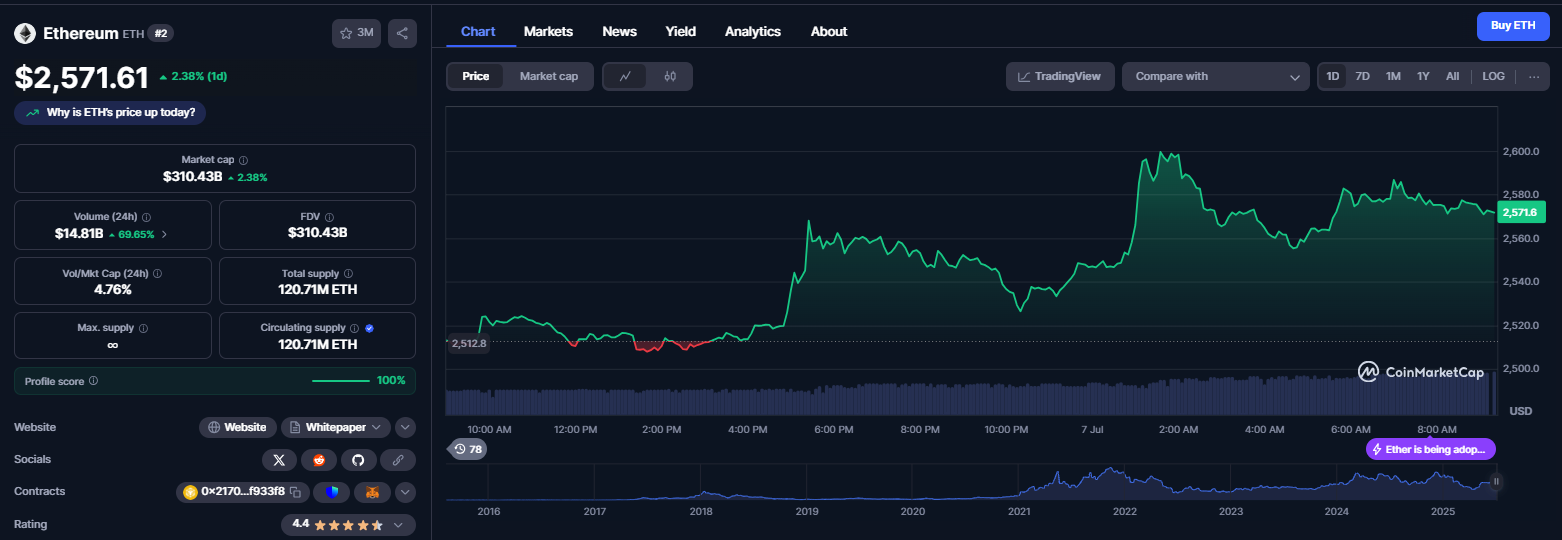Open the chart more-options ellipsis
The width and height of the screenshot is (1562, 540).
1534,76
